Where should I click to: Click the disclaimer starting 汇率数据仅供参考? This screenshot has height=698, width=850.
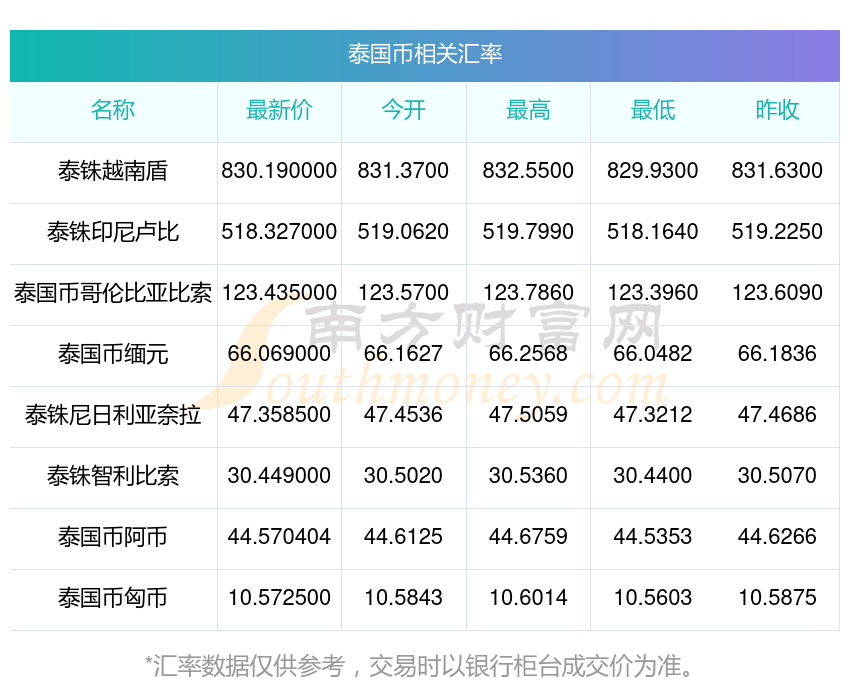pyautogui.click(x=419, y=666)
